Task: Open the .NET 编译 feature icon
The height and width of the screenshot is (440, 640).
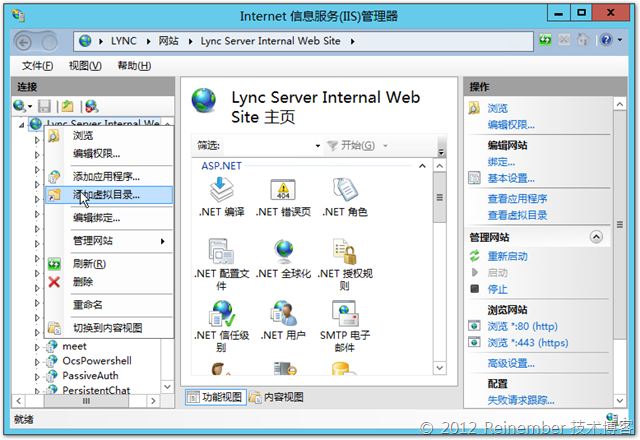Action: pos(222,190)
